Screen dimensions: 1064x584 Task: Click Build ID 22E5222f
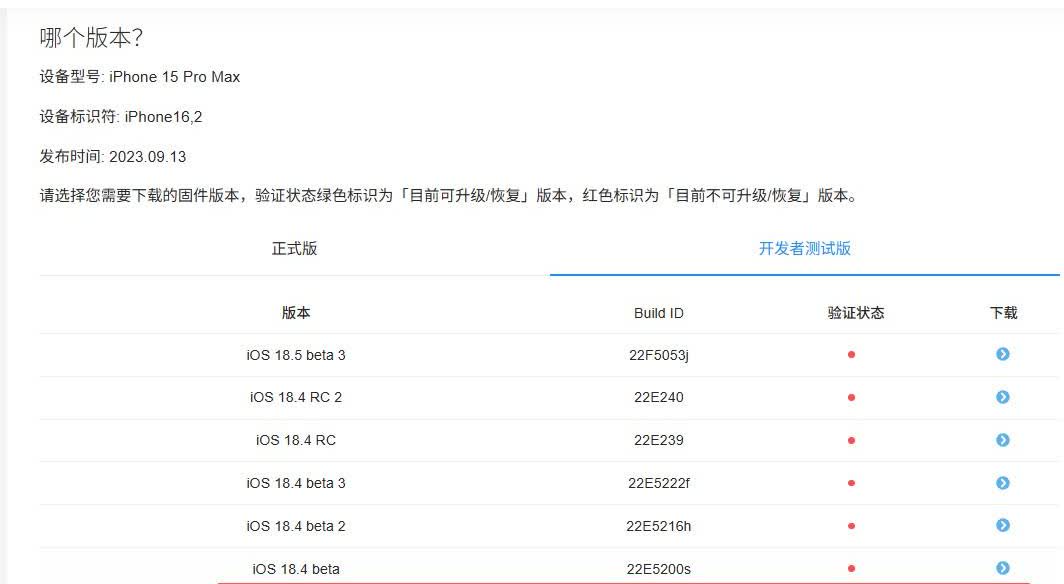(x=658, y=483)
